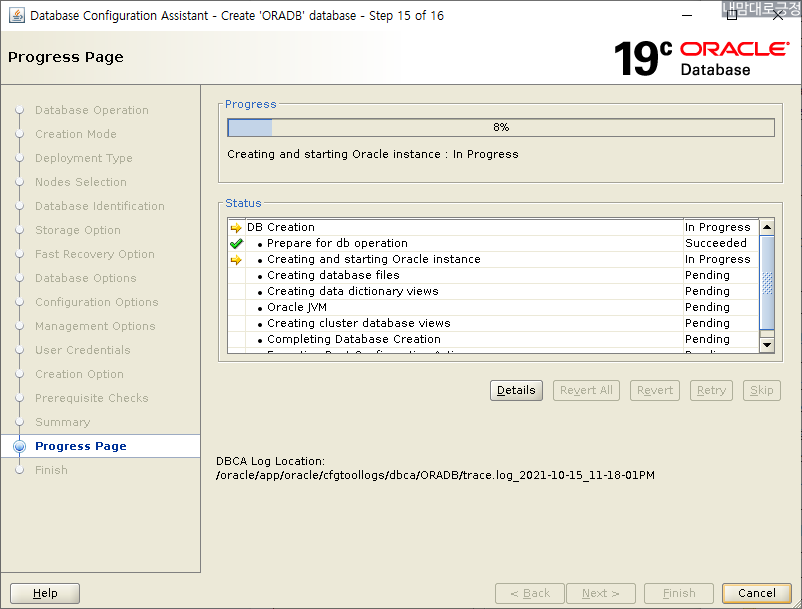Select the Prepare for db operation row
This screenshot has width=802, height=609.
click(494, 243)
